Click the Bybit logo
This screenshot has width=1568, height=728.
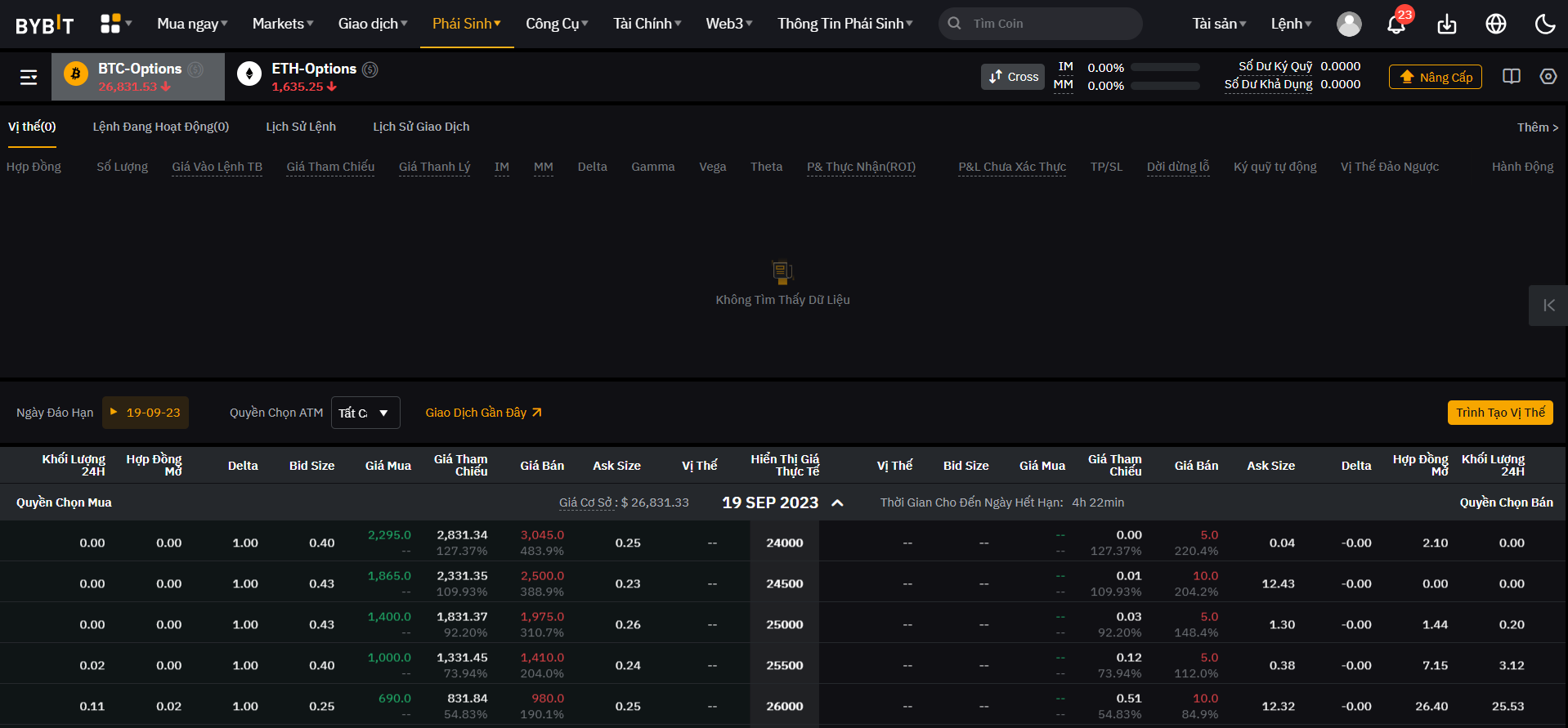coord(45,25)
